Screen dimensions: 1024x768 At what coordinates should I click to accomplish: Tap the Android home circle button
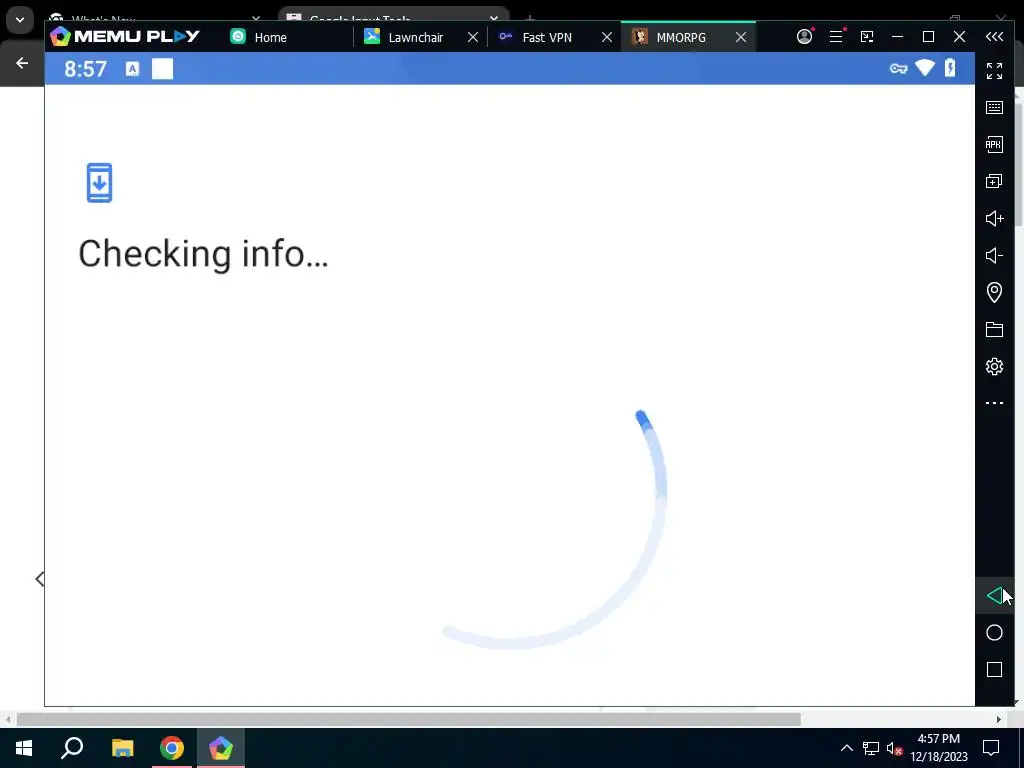(x=994, y=632)
